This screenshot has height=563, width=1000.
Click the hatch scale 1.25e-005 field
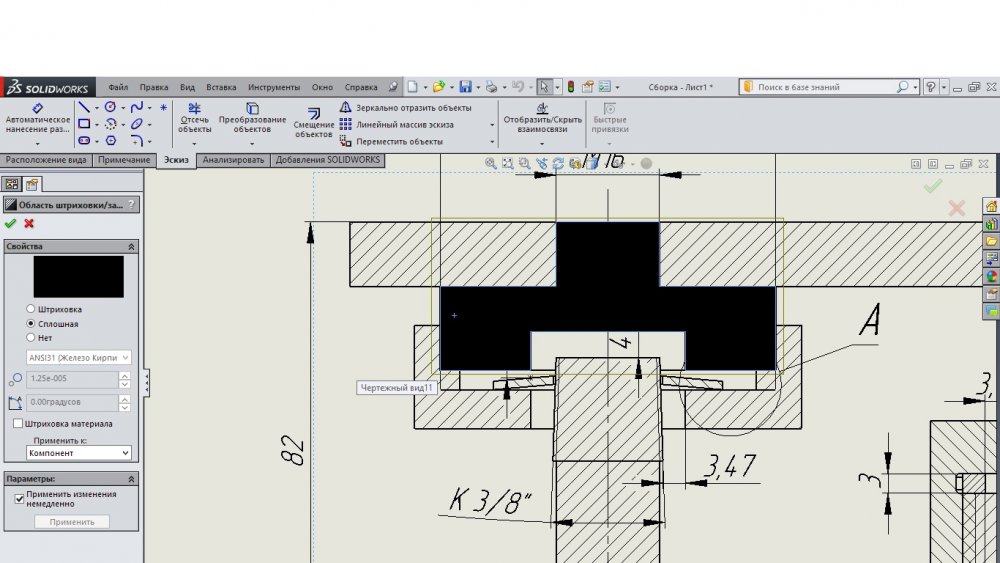72,378
